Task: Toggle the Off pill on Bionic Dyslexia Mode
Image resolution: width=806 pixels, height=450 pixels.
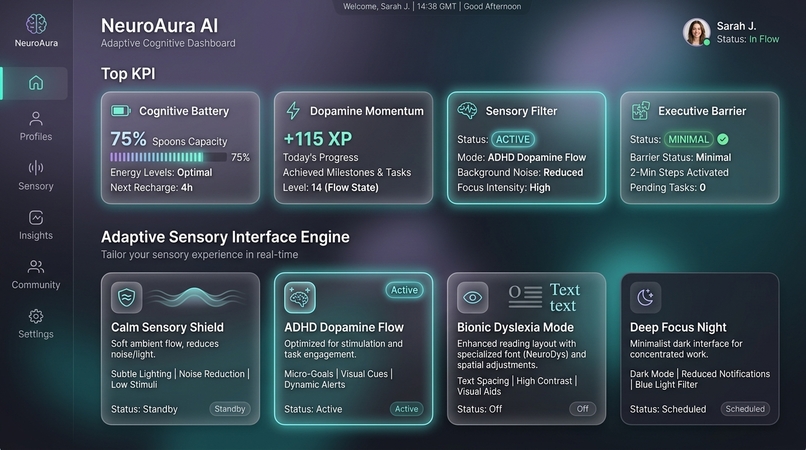Action: click(x=582, y=409)
